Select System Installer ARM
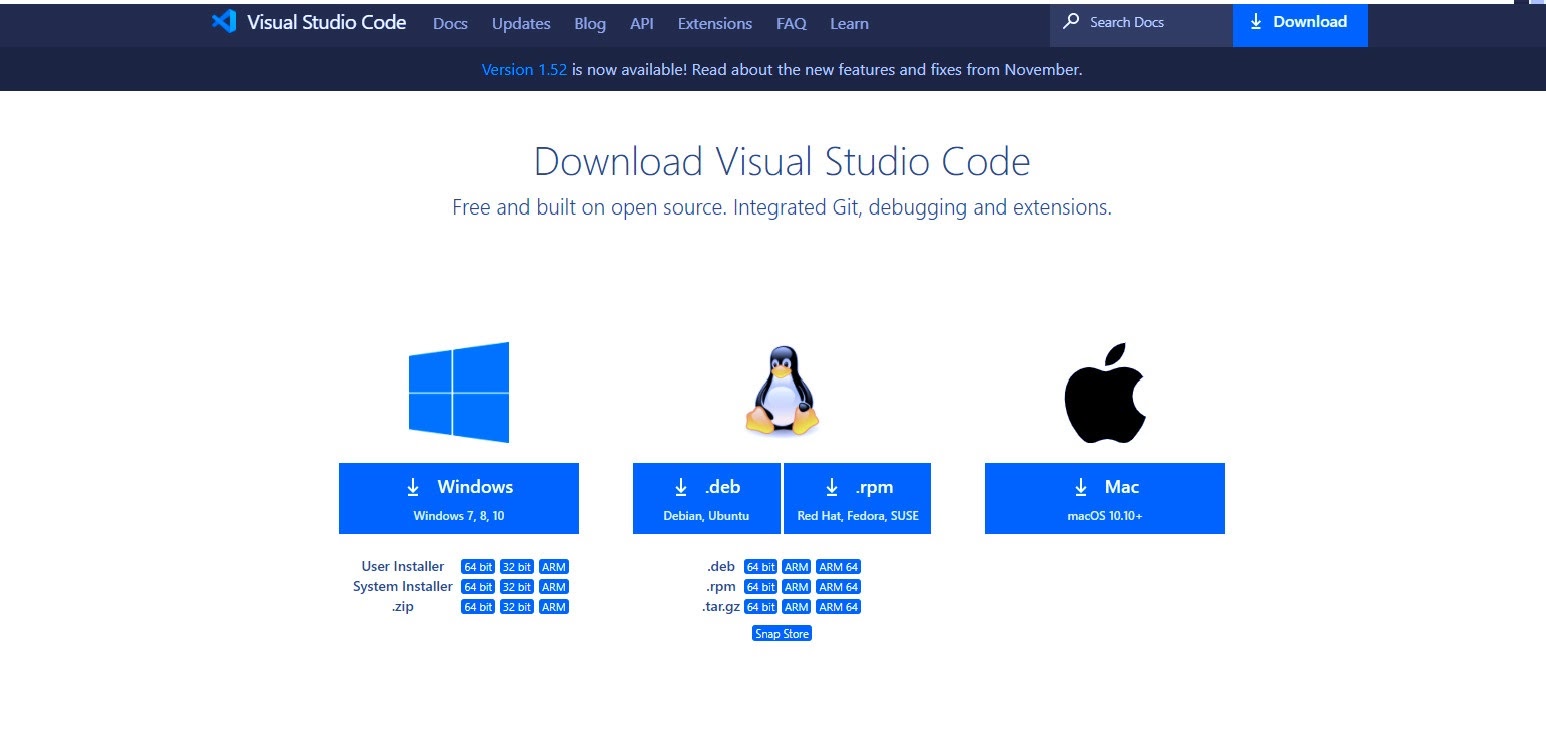The height and width of the screenshot is (749, 1546). pos(554,587)
